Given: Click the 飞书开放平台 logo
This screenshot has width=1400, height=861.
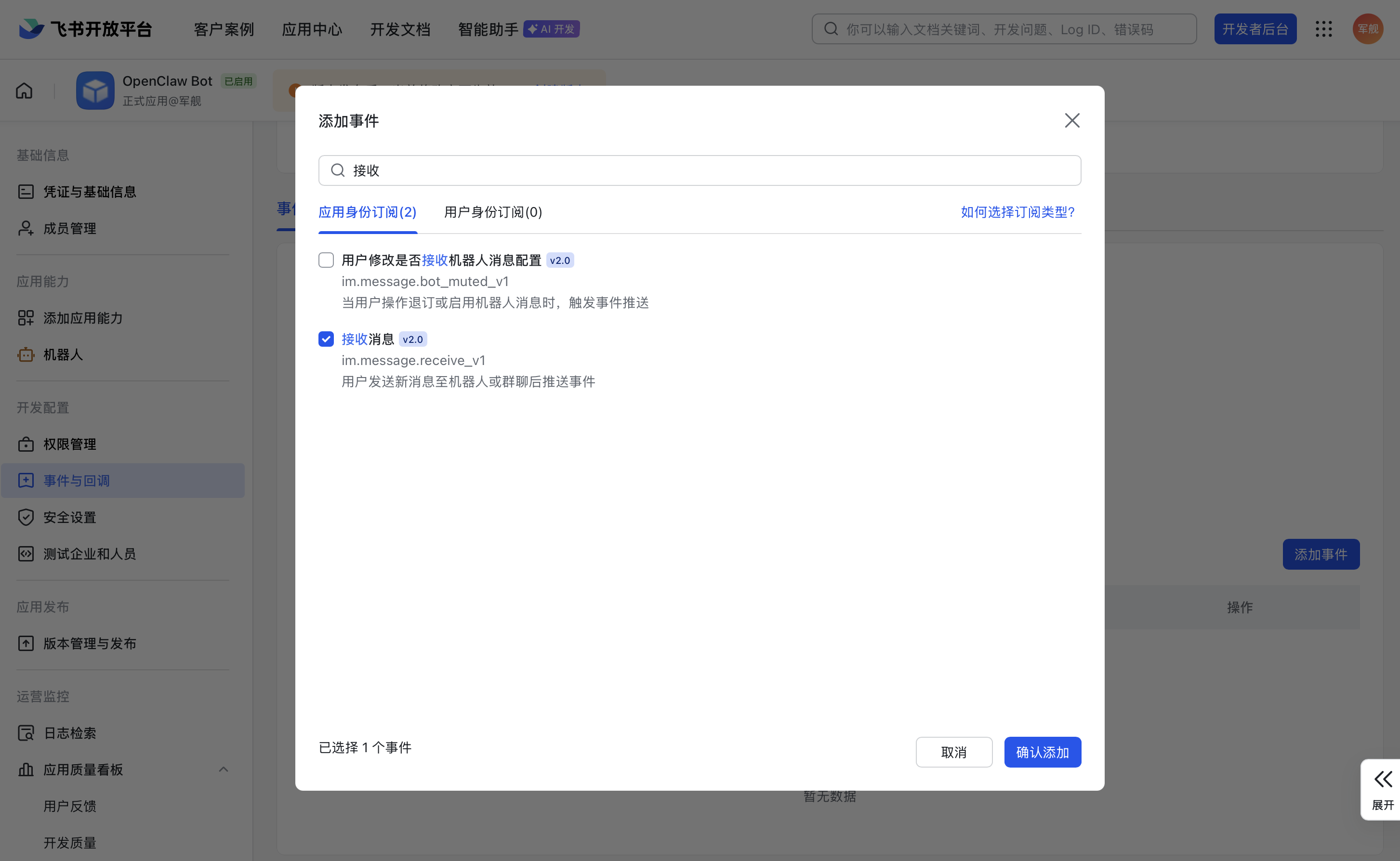Looking at the screenshot, I should (85, 29).
